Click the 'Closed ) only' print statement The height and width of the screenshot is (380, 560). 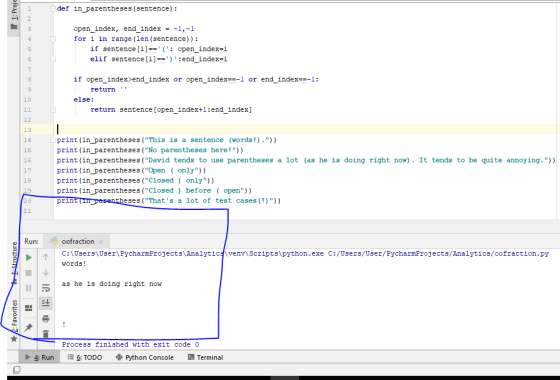(x=136, y=180)
